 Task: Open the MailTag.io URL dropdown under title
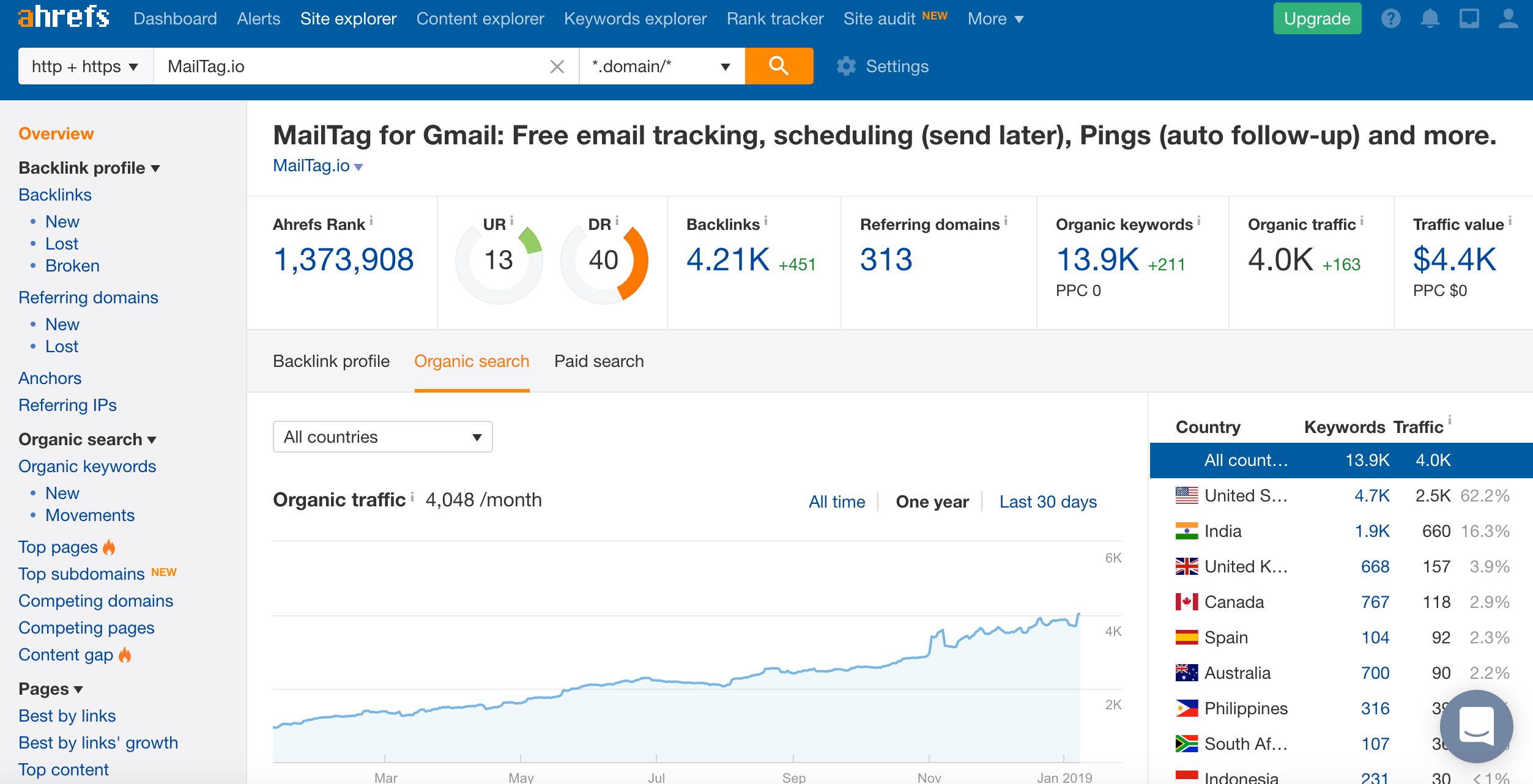318,166
